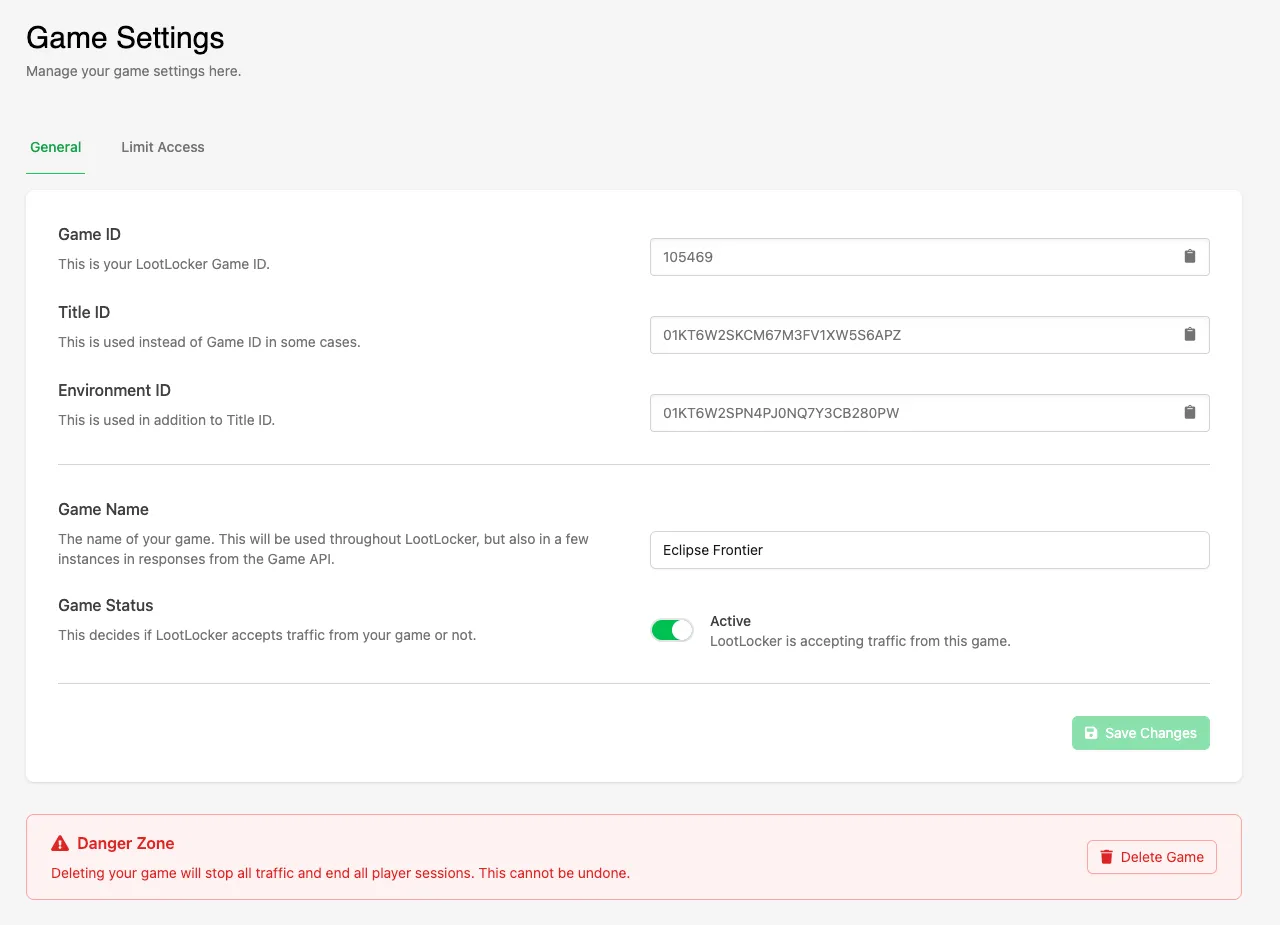This screenshot has height=925, width=1280.
Task: Click the Active status label
Action: [x=730, y=621]
